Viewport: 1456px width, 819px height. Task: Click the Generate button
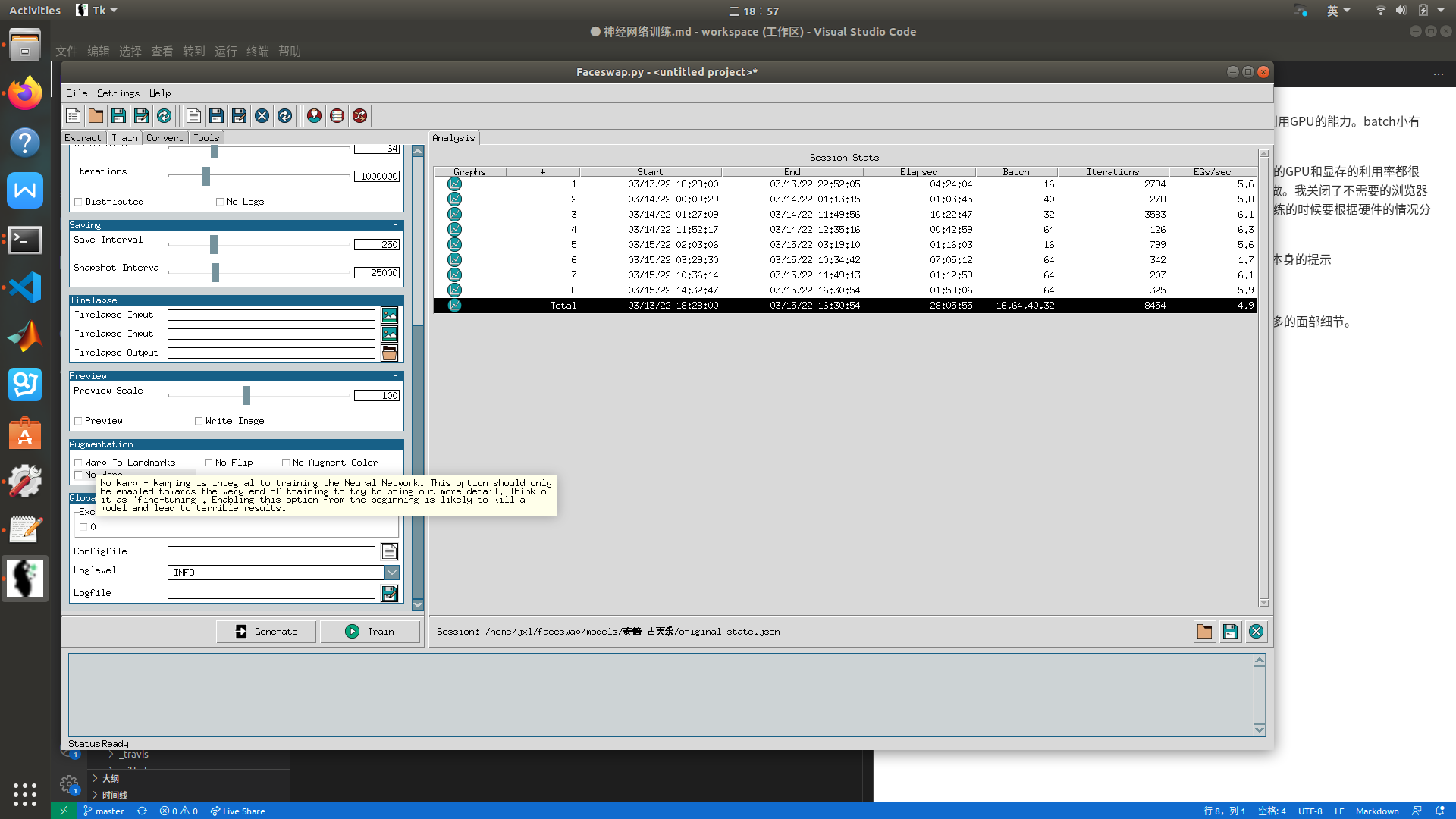(x=266, y=632)
